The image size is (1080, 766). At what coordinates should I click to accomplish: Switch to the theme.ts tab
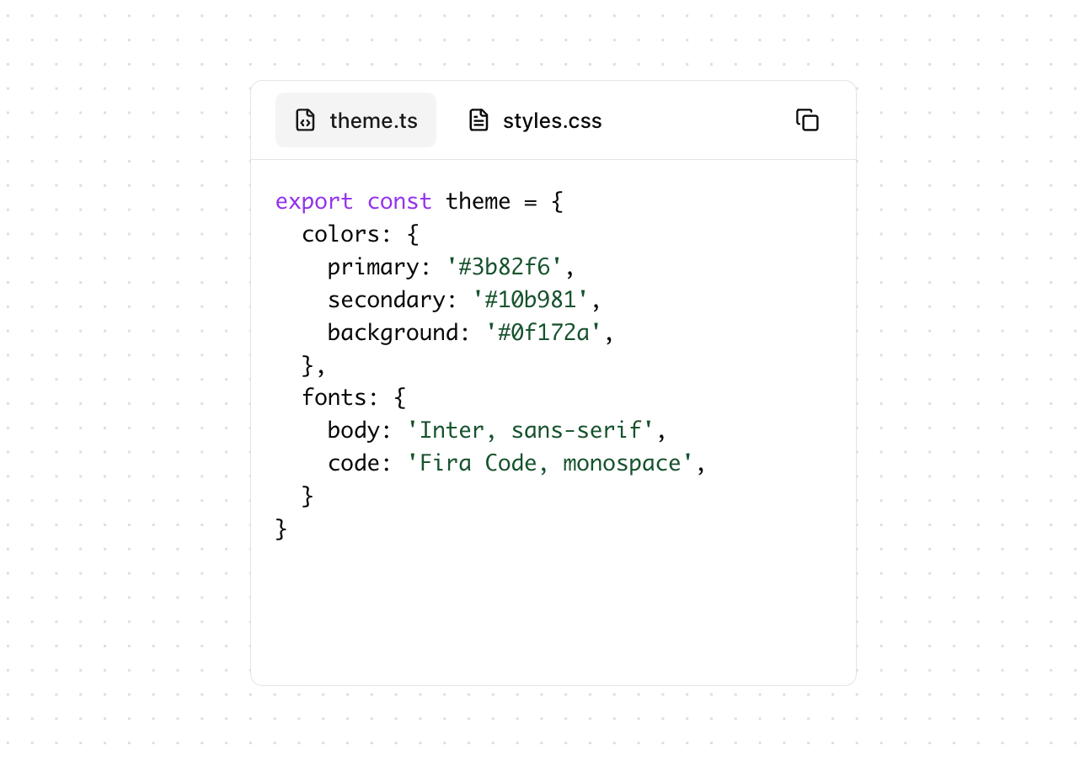click(355, 120)
